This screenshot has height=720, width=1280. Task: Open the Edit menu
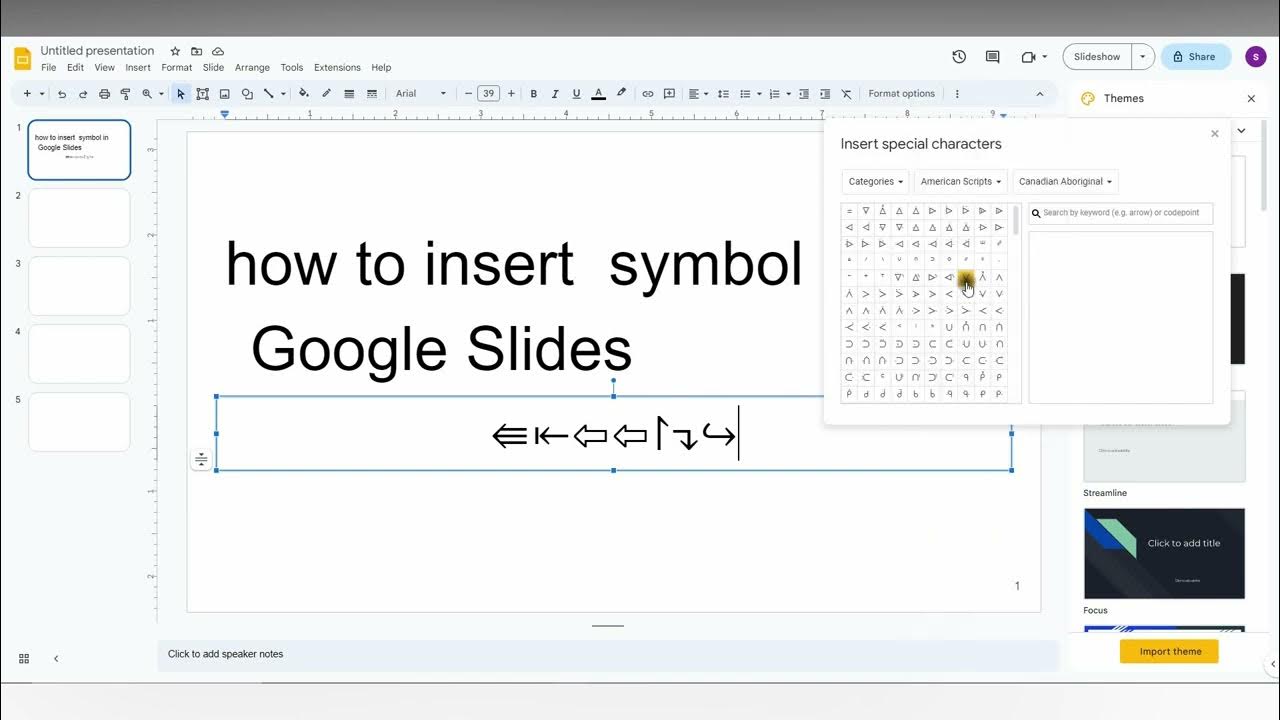click(75, 68)
